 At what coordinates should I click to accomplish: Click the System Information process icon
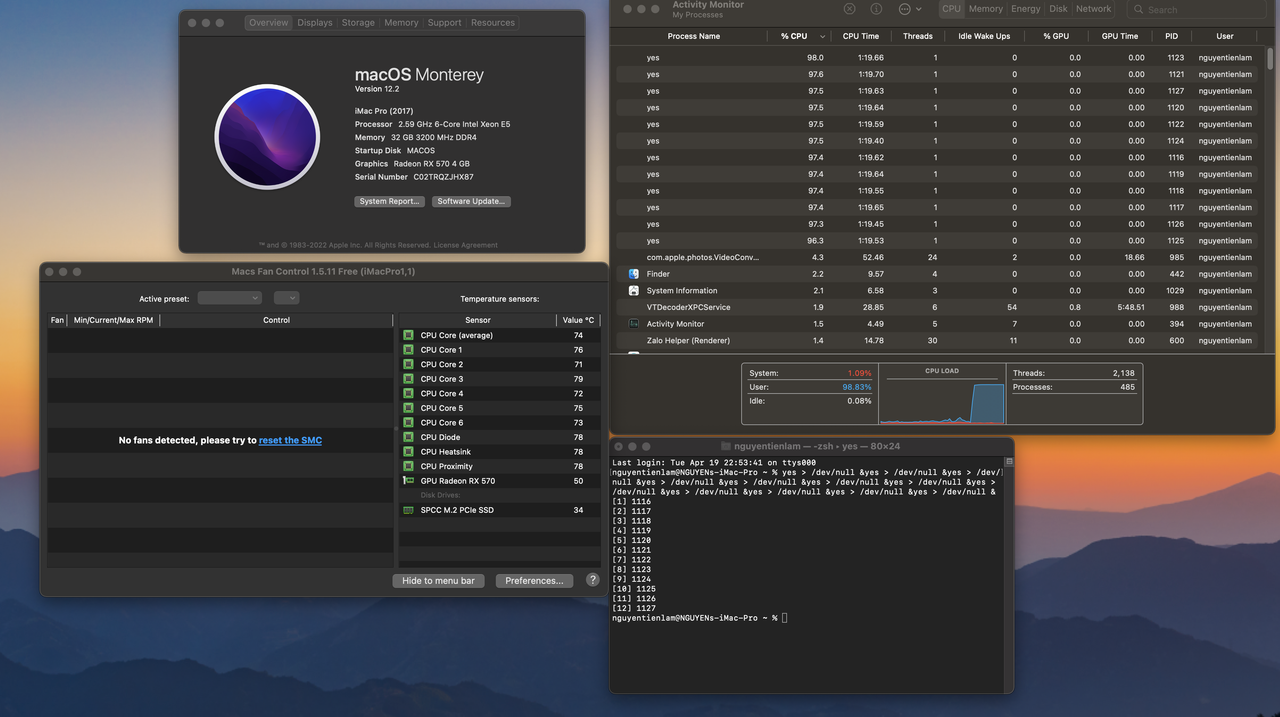click(x=634, y=290)
